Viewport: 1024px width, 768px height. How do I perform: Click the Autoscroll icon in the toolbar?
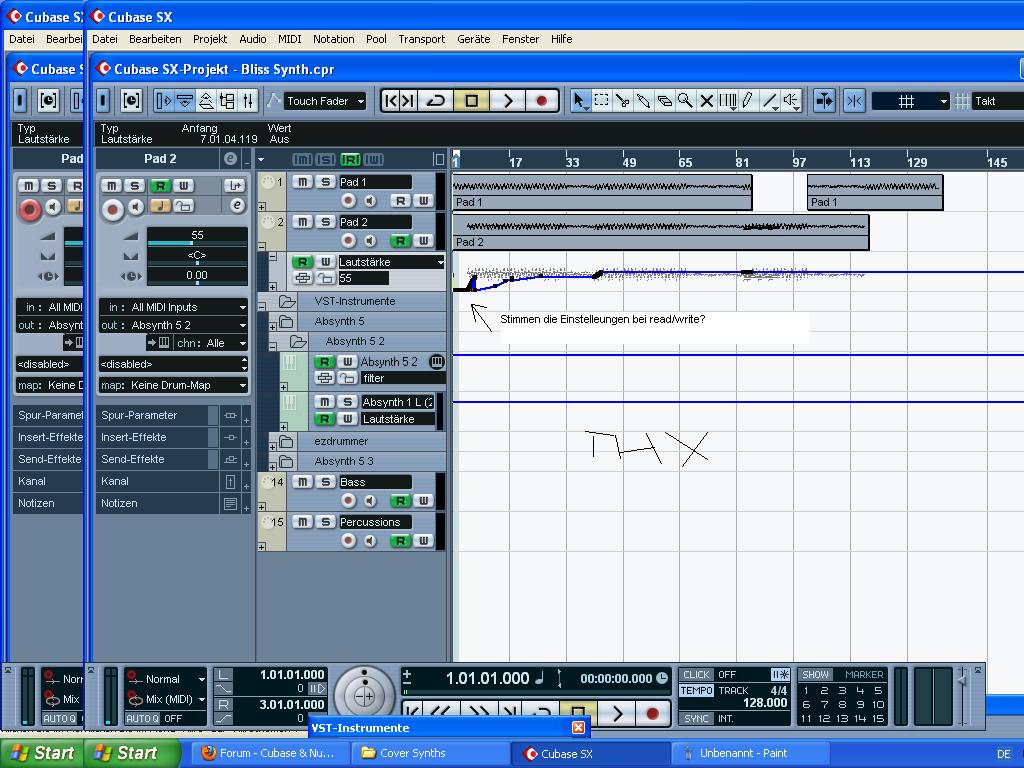pos(824,101)
